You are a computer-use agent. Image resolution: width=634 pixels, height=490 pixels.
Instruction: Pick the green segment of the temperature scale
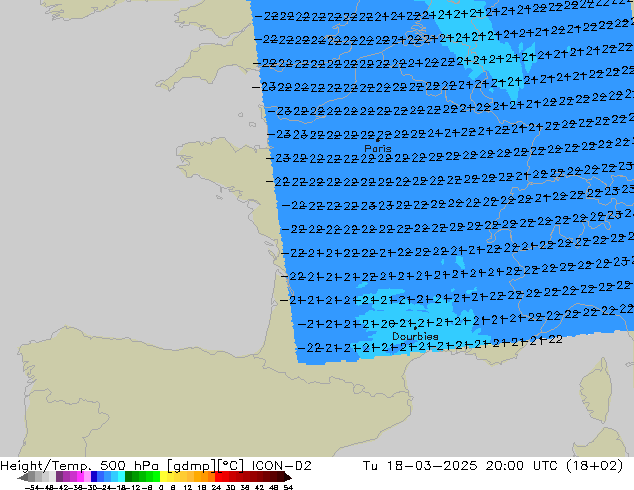pos(142,477)
